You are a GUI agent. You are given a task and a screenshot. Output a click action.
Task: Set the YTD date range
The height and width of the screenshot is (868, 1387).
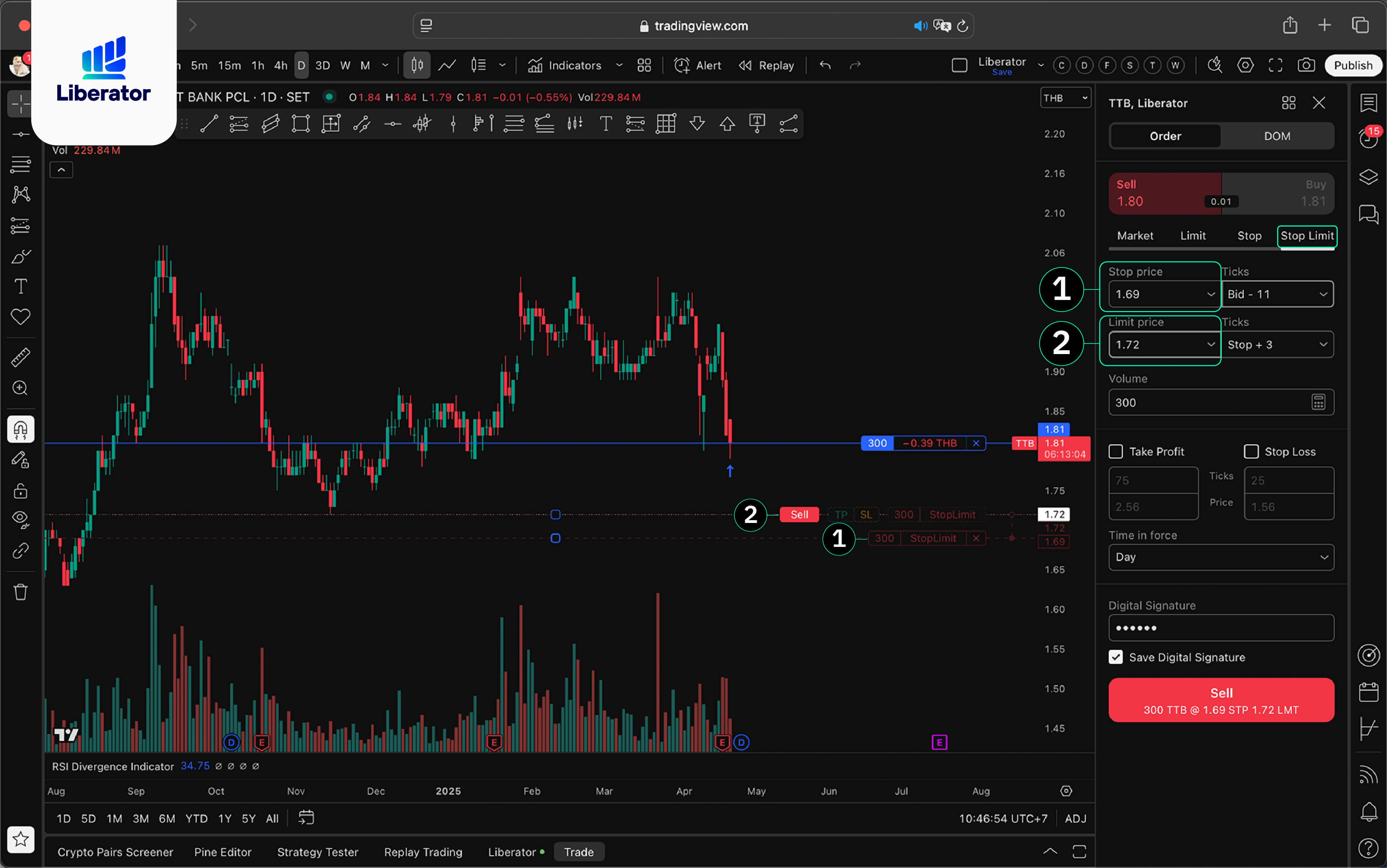pos(196,819)
